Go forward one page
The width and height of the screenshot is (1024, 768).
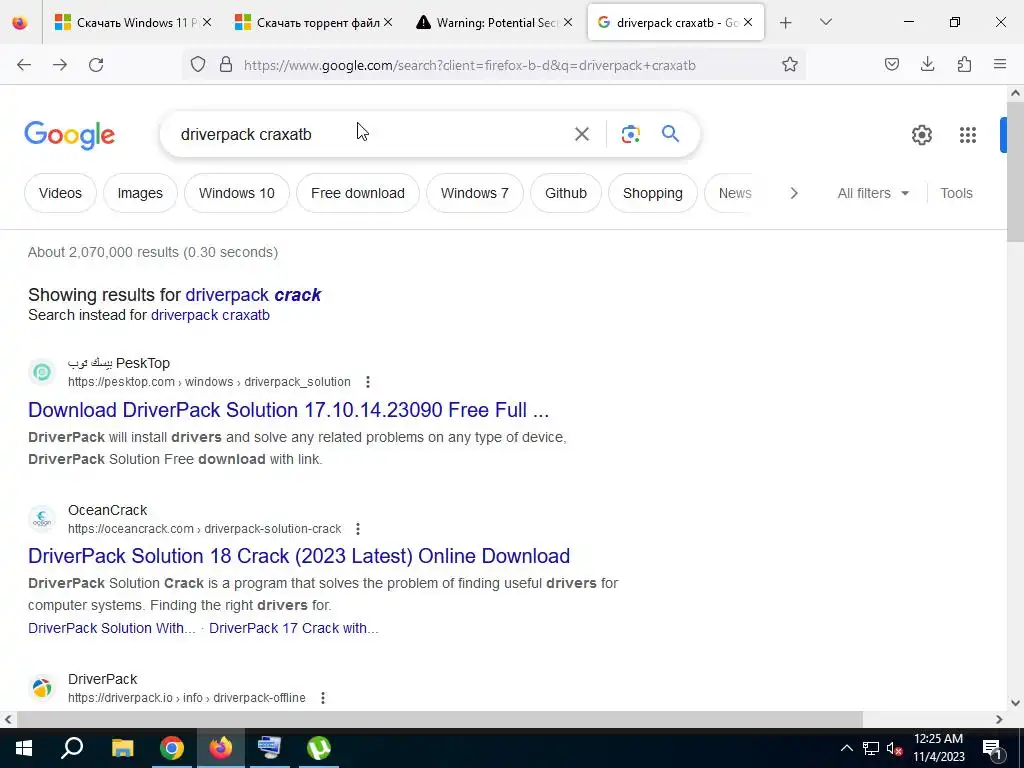click(x=60, y=65)
